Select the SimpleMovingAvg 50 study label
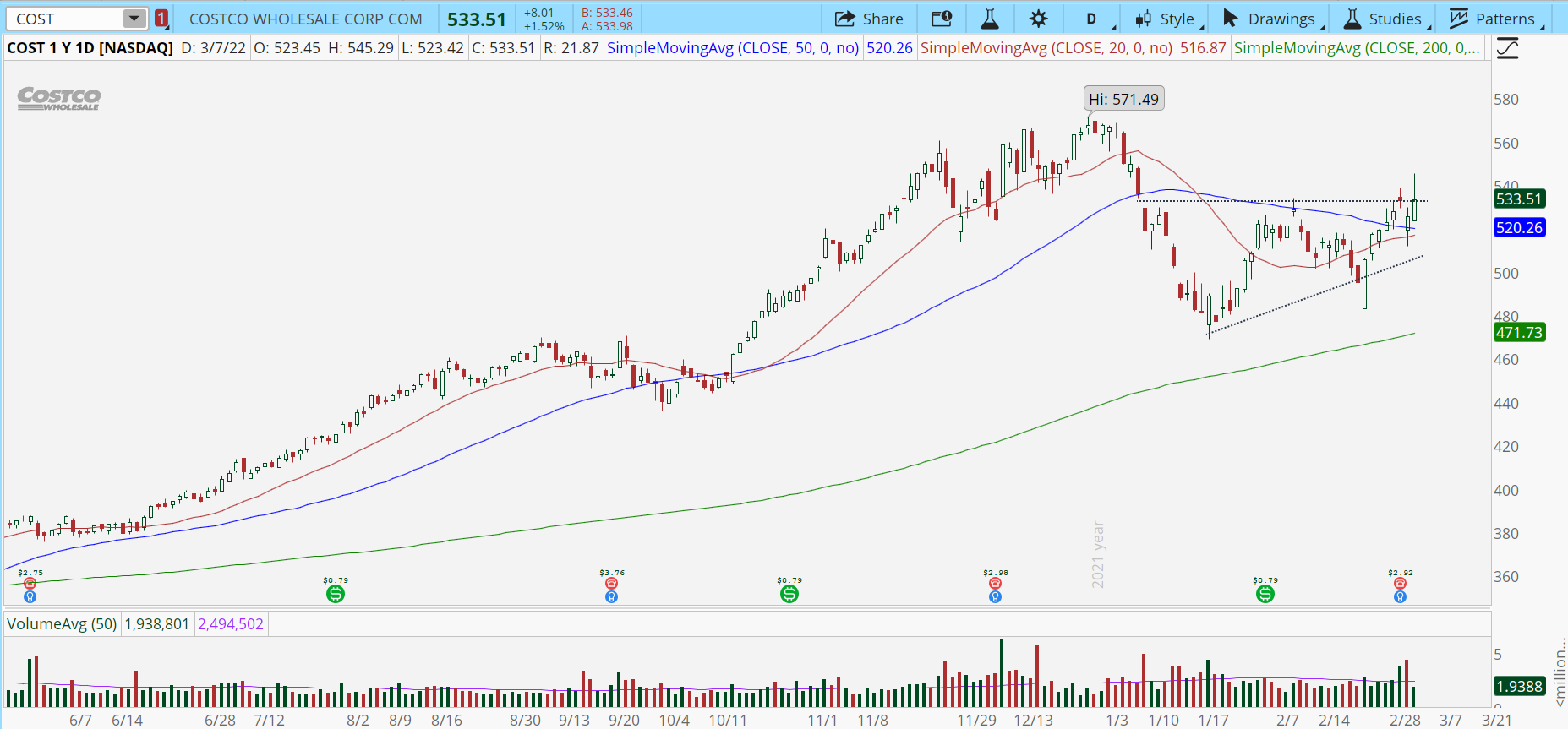The width and height of the screenshot is (1568, 729). point(733,48)
